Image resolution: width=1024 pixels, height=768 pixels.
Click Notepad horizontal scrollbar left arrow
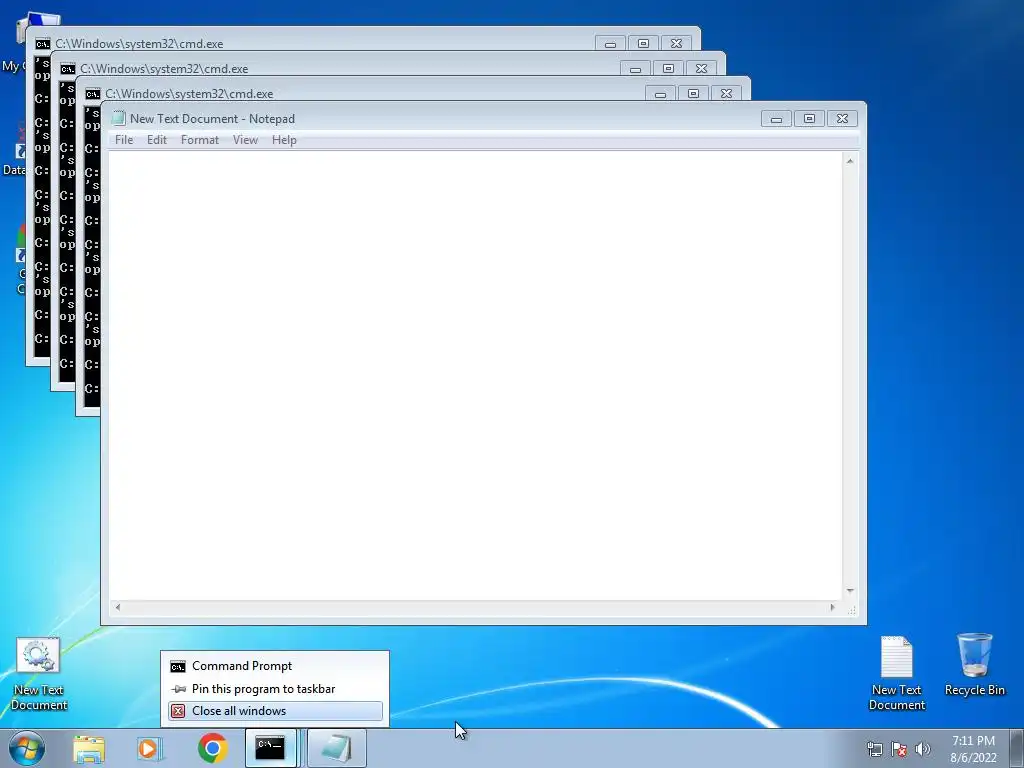118,607
